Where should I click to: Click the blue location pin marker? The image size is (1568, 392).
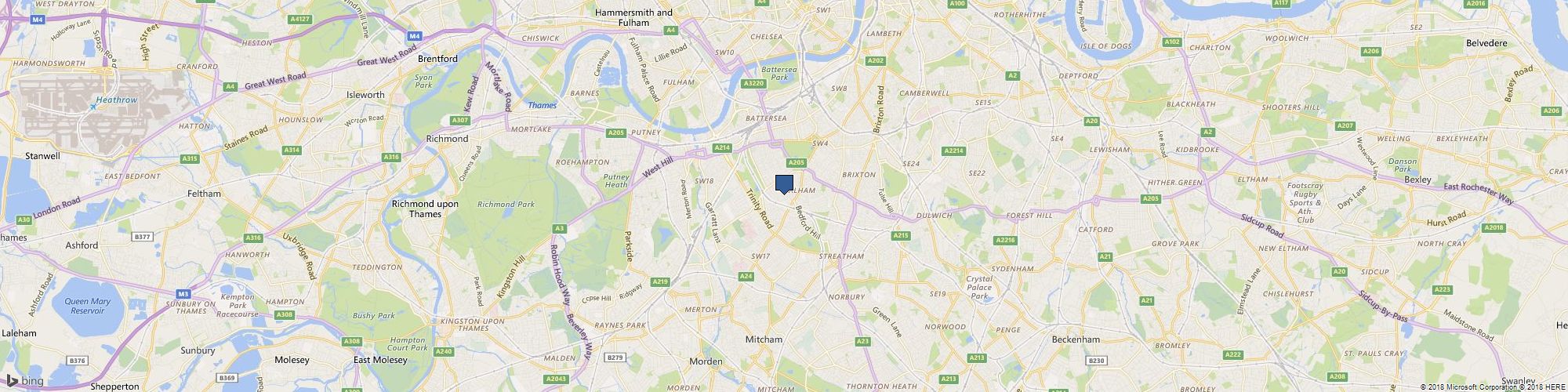point(784,184)
